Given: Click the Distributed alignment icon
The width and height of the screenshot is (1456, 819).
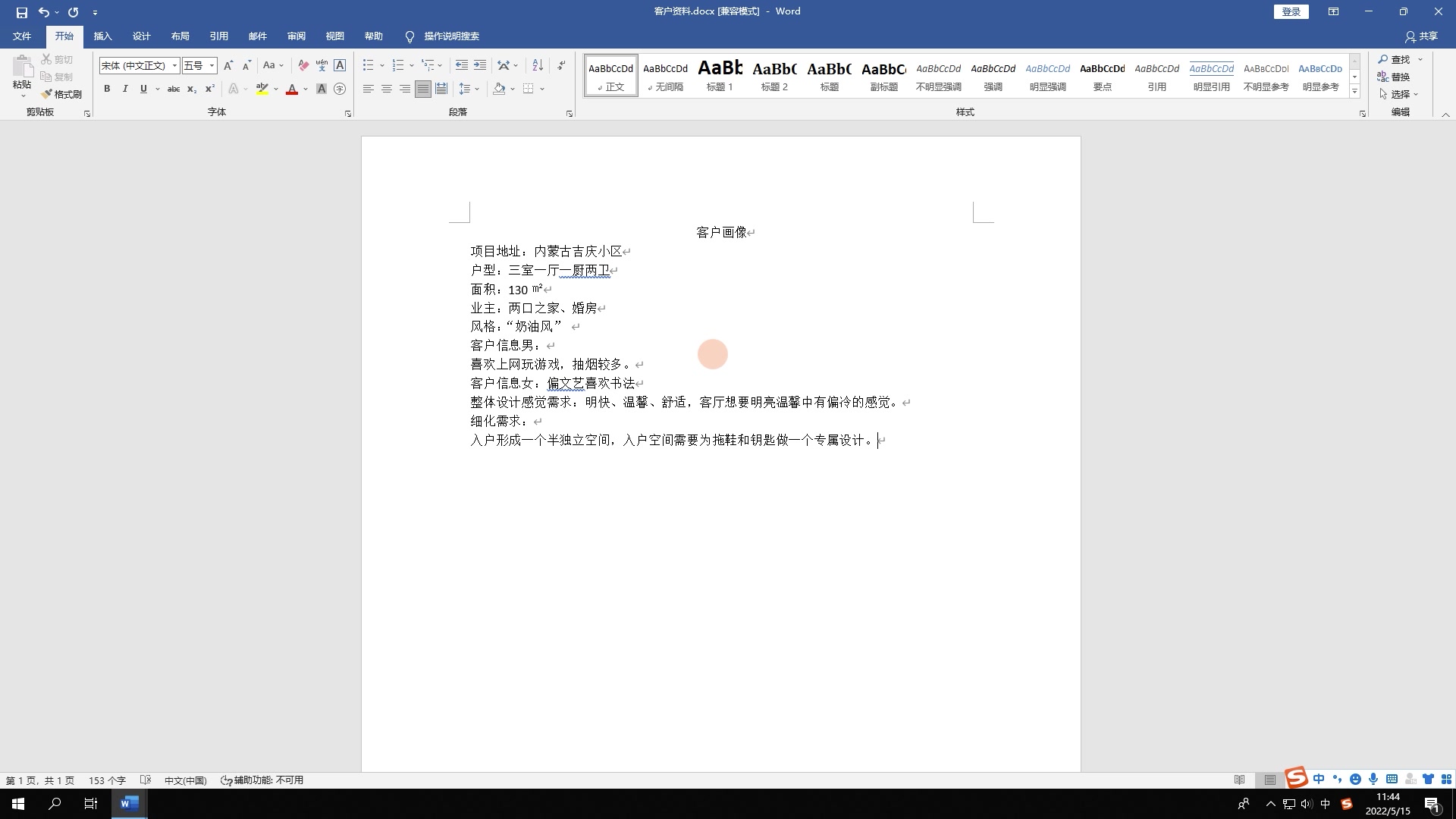Looking at the screenshot, I should [x=441, y=89].
